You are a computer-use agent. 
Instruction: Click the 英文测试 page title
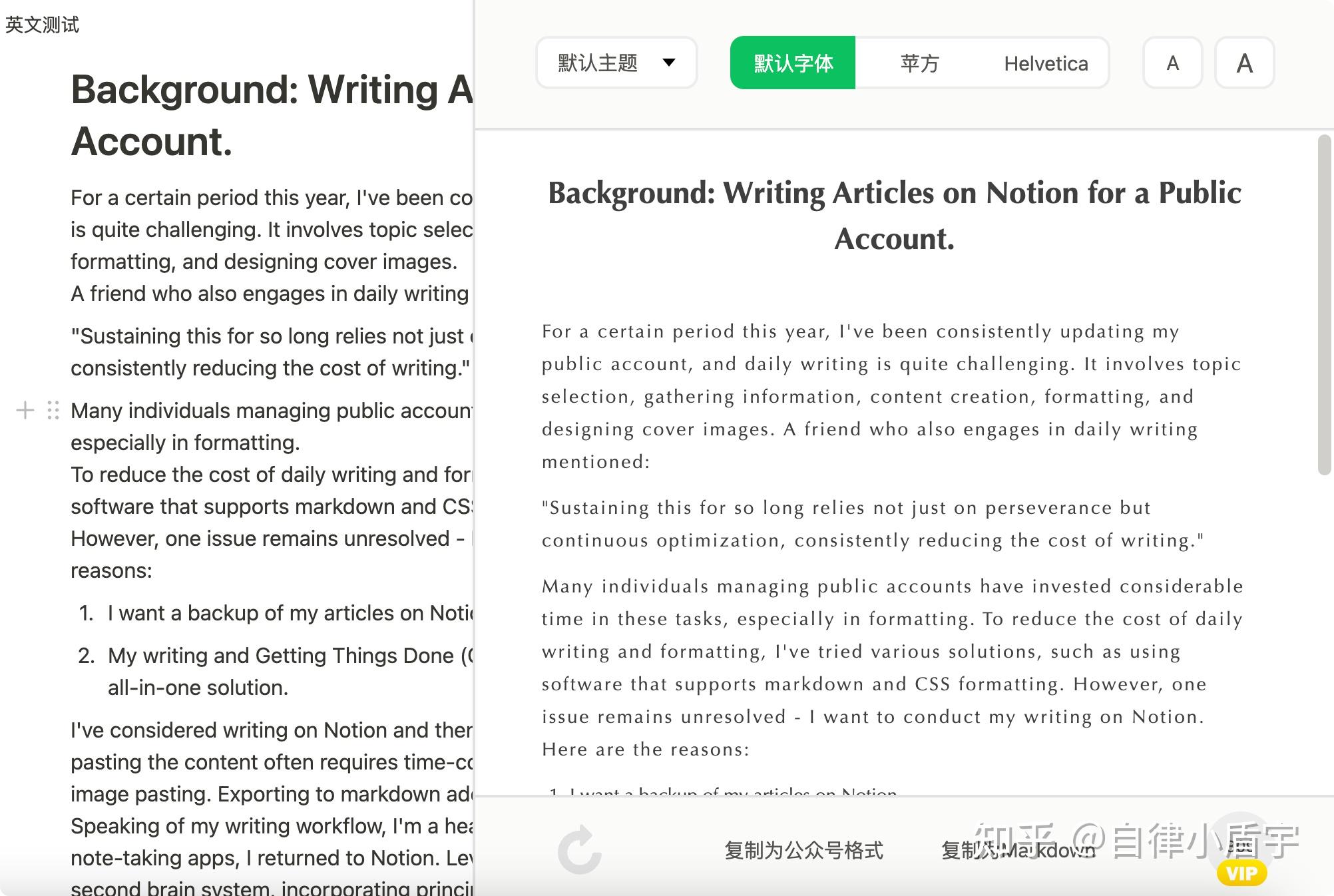pos(42,25)
